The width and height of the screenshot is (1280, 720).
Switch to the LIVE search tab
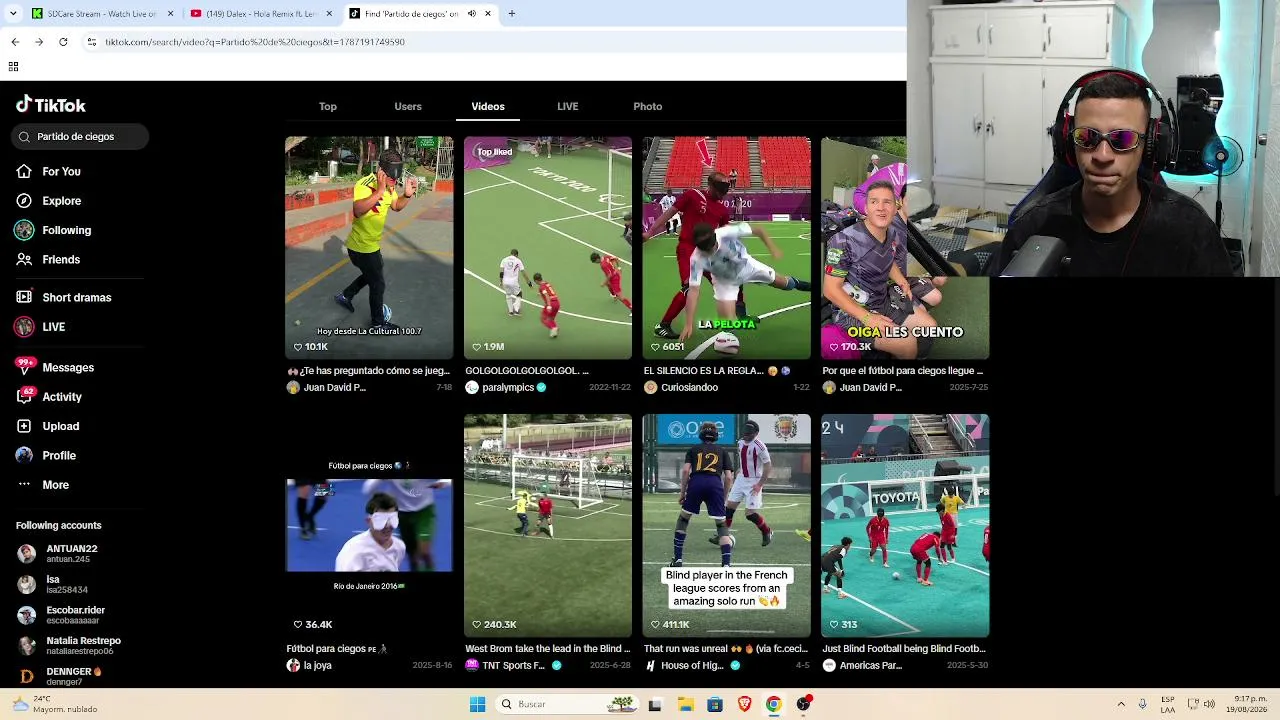pyautogui.click(x=568, y=107)
